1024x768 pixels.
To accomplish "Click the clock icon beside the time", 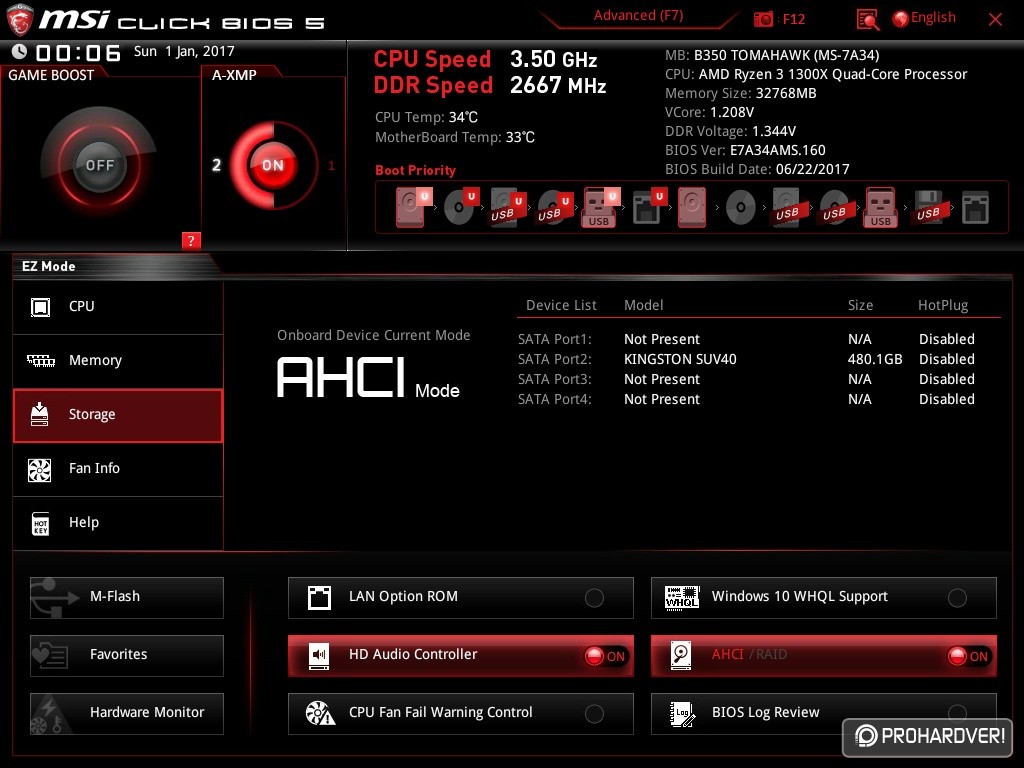I will tap(20, 52).
